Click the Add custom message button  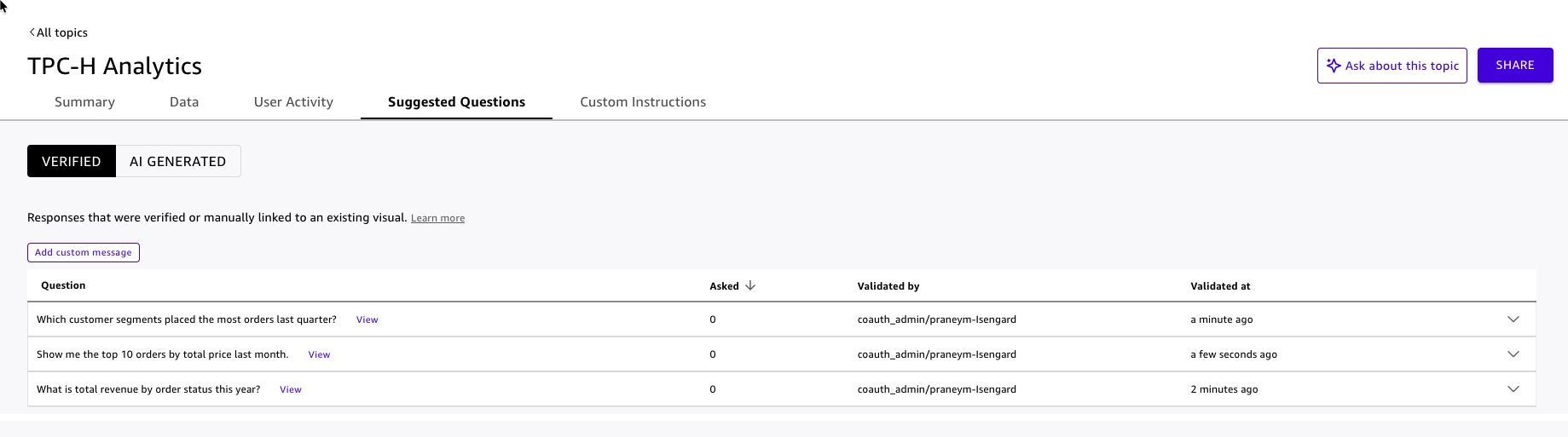point(84,253)
